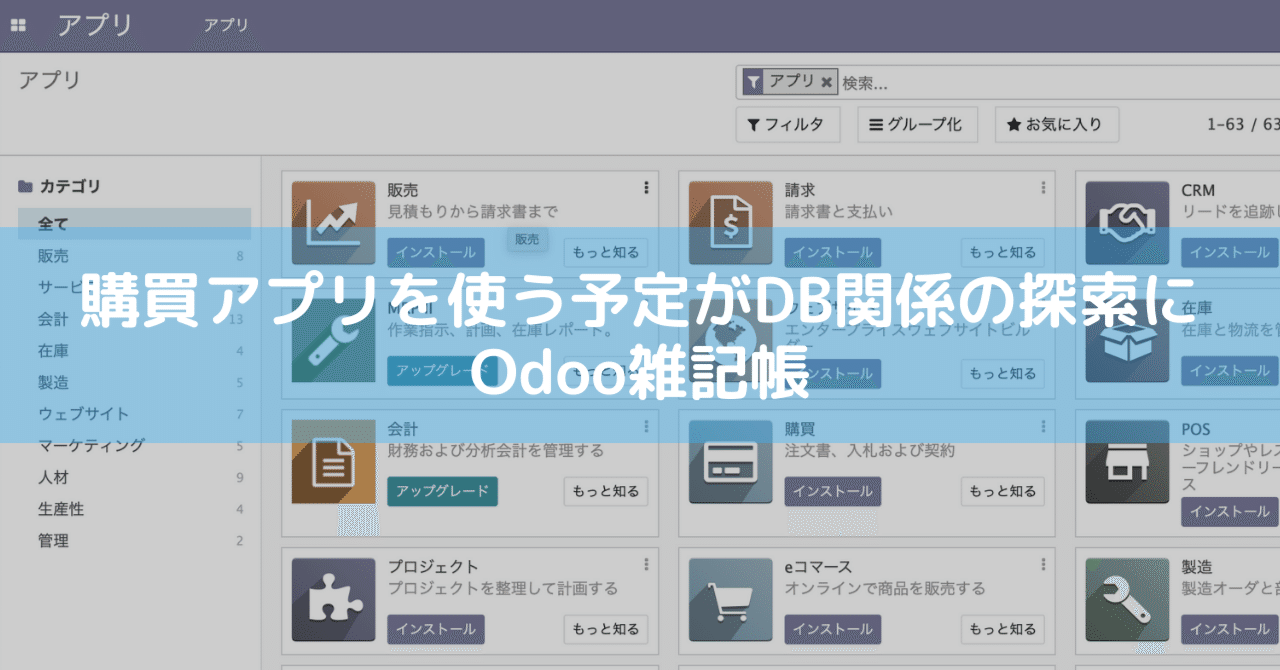The width and height of the screenshot is (1280, 670).
Task: Click もっと知る on the eコマース card
Action: click(x=1002, y=629)
